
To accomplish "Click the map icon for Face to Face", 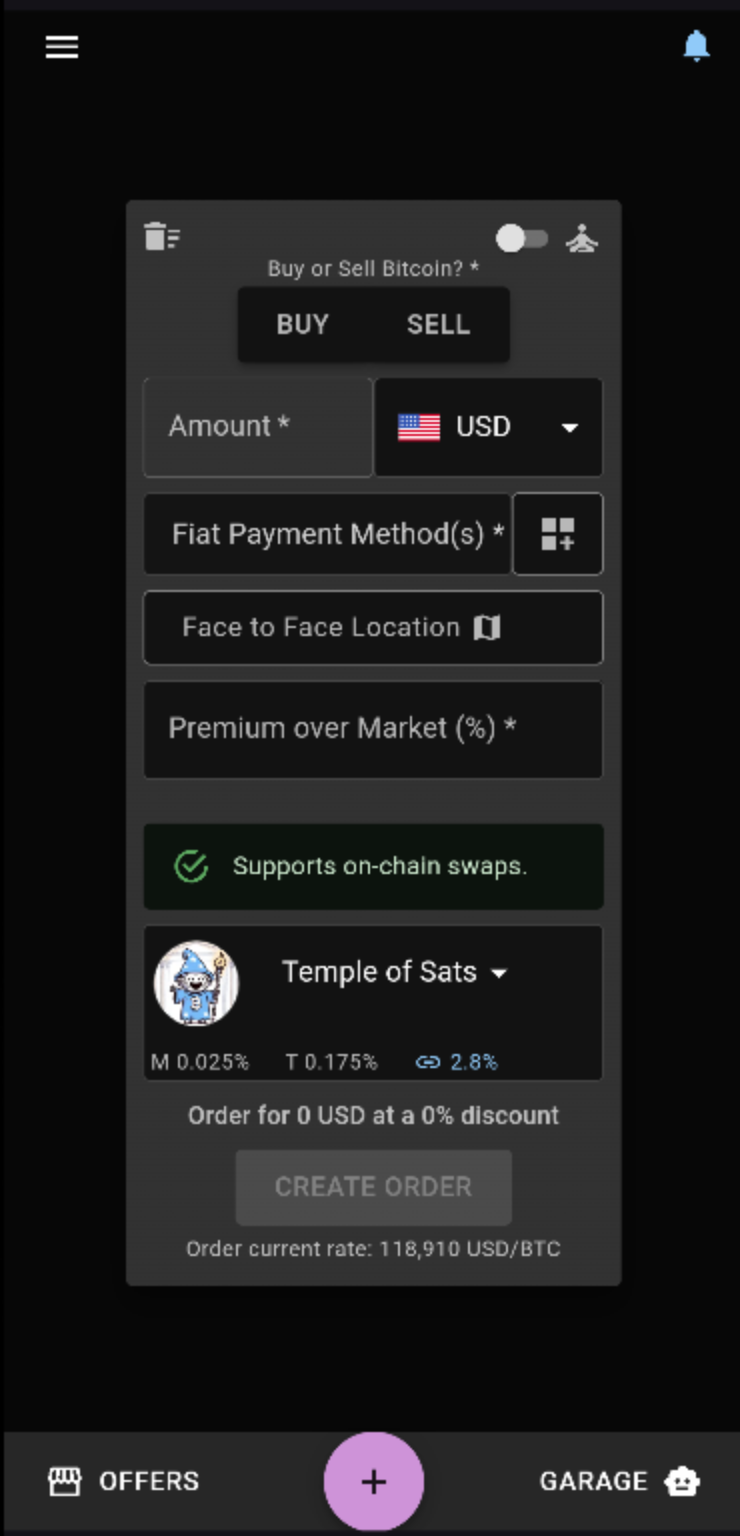I will point(487,628).
